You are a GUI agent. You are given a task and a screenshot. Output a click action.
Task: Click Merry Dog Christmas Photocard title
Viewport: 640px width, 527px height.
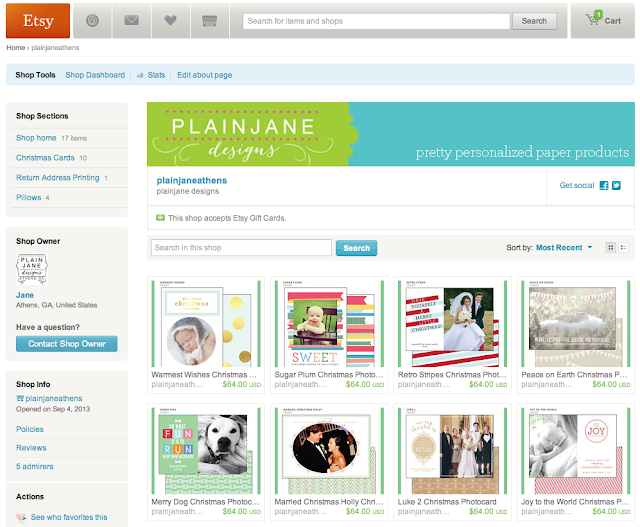pos(205,502)
